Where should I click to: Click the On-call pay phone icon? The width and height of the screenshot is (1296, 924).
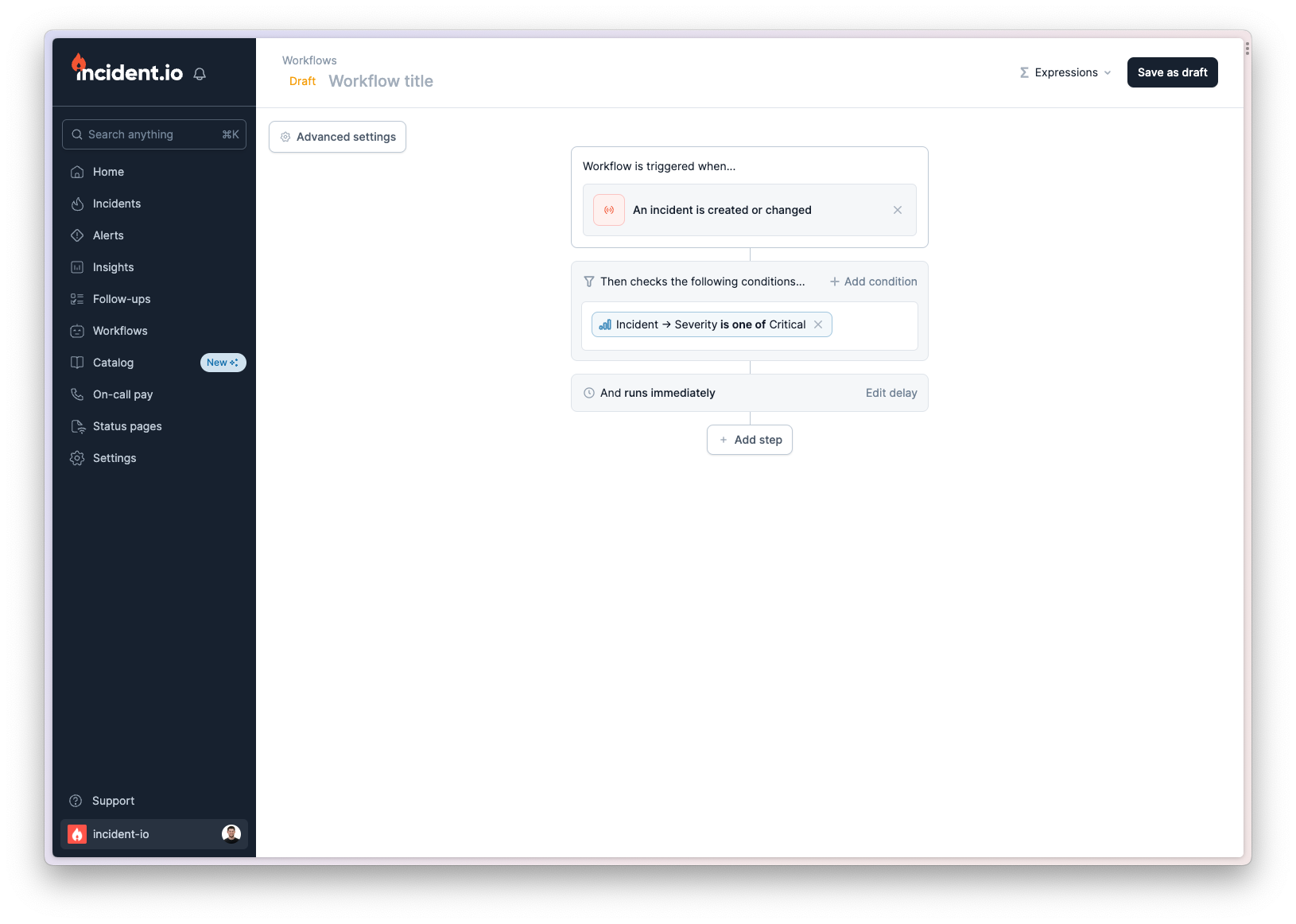click(x=77, y=394)
